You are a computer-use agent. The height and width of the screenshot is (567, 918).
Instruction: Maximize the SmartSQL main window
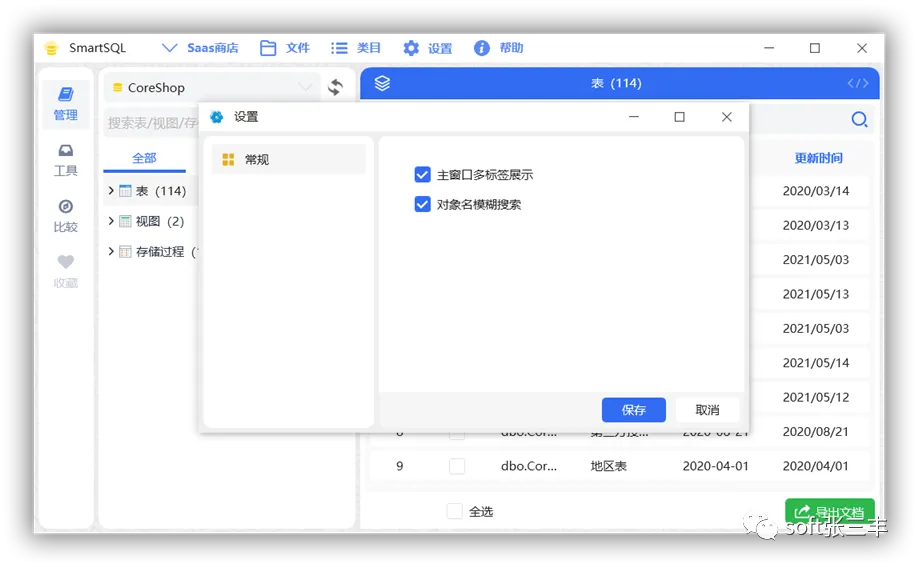(x=814, y=48)
